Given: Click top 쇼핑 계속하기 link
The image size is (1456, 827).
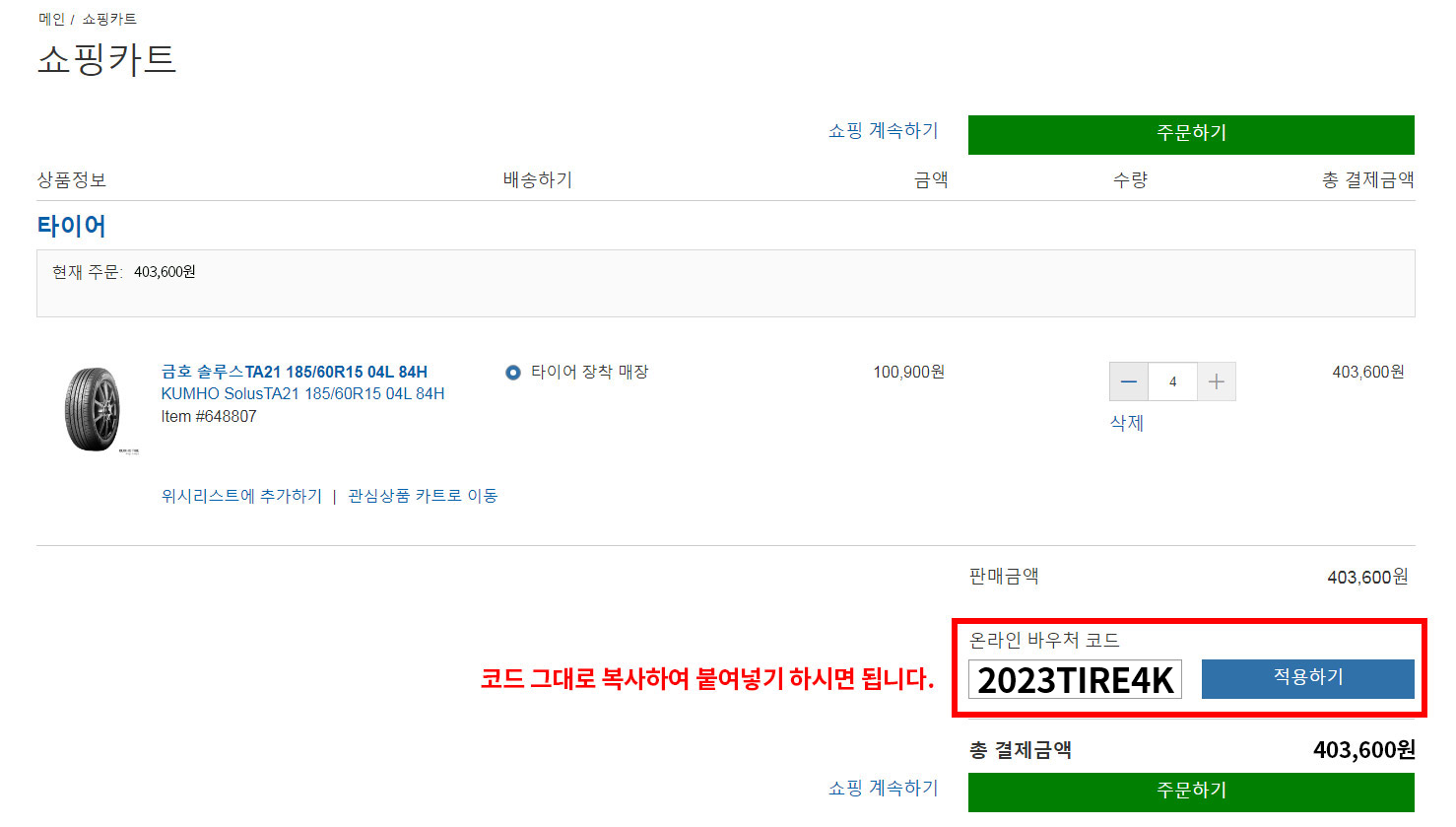Looking at the screenshot, I should click(x=883, y=131).
